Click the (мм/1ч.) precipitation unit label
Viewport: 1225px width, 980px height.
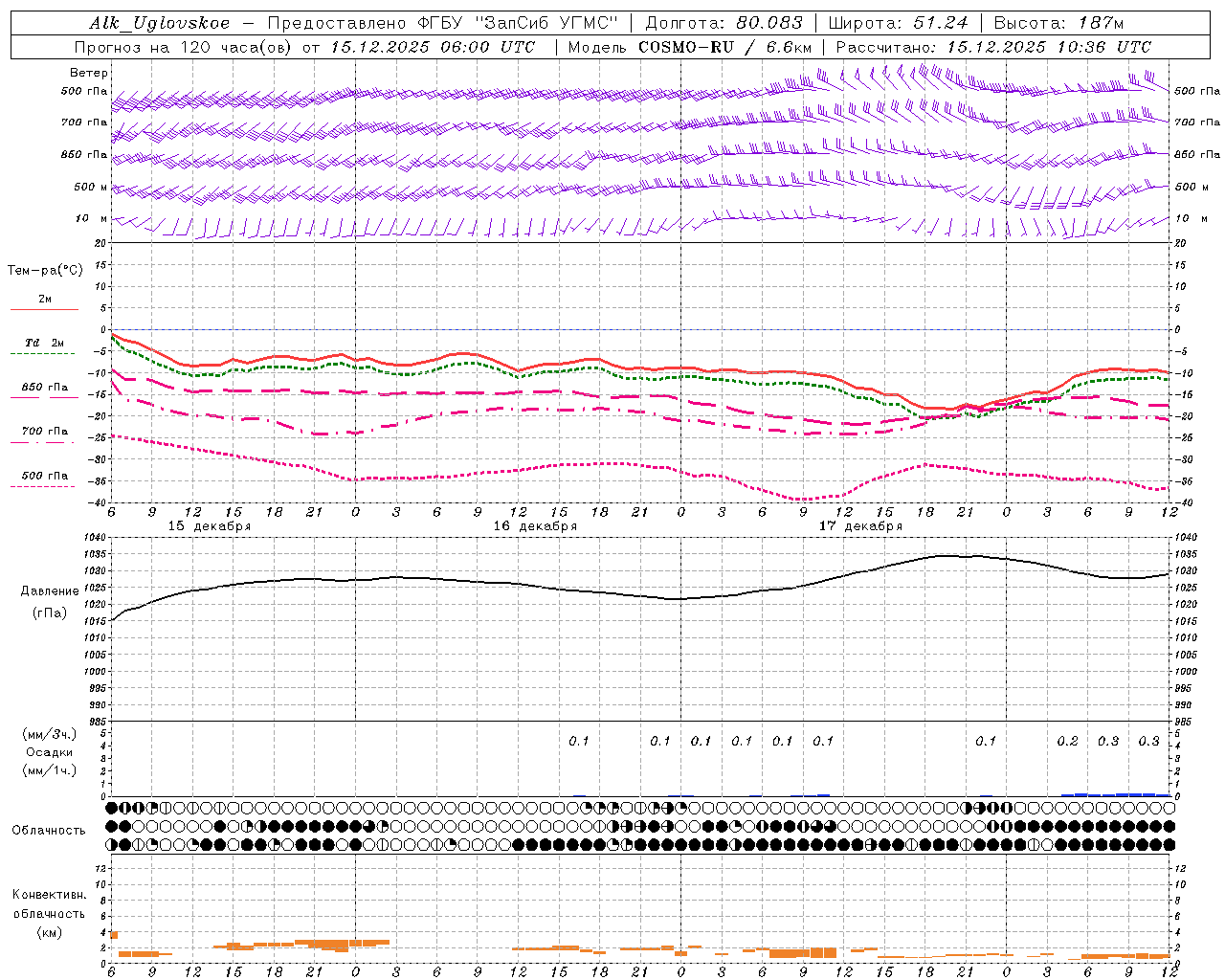[x=50, y=770]
